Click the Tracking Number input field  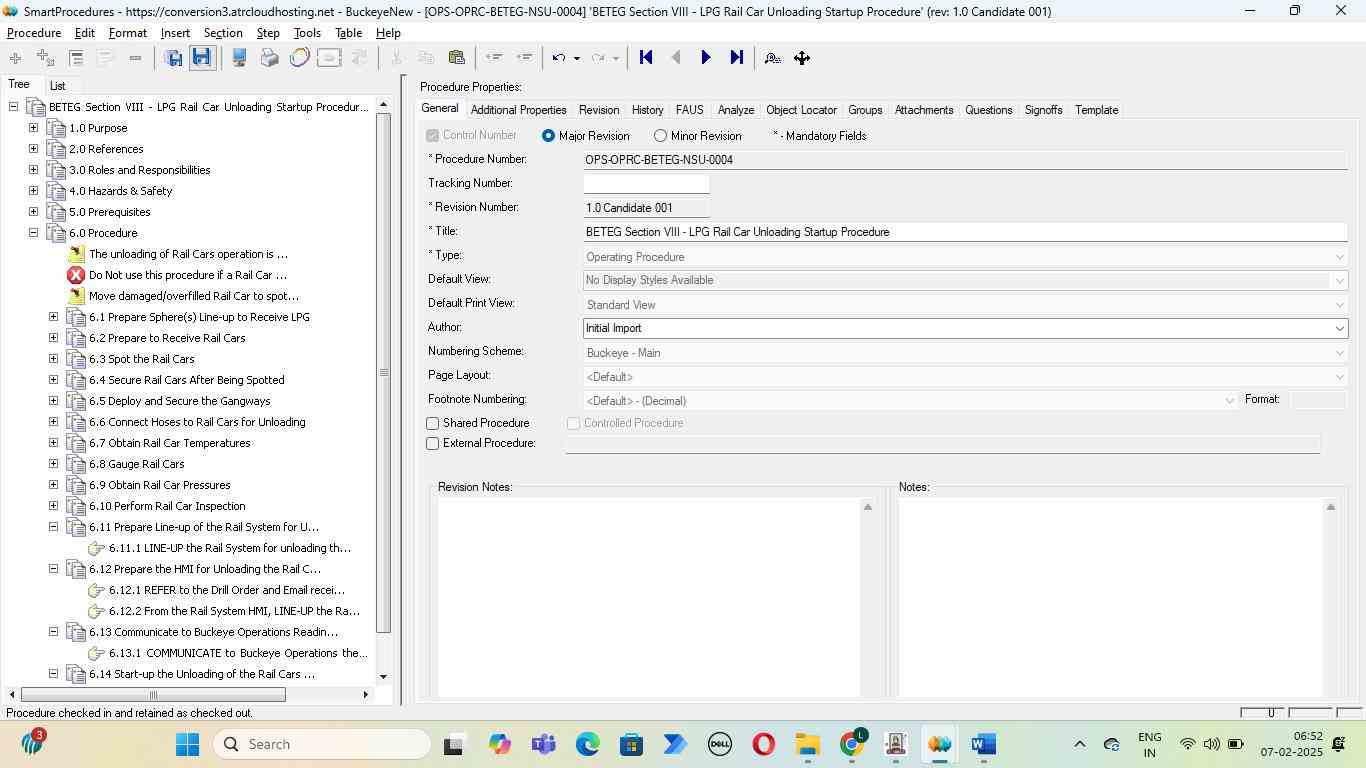[x=646, y=184]
